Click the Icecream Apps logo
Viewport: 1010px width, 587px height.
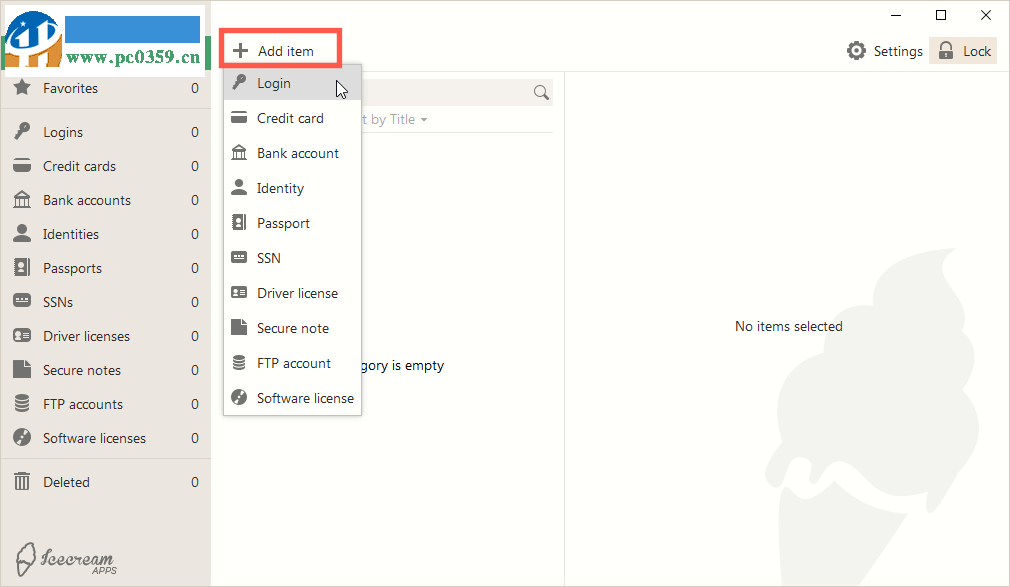[64, 558]
